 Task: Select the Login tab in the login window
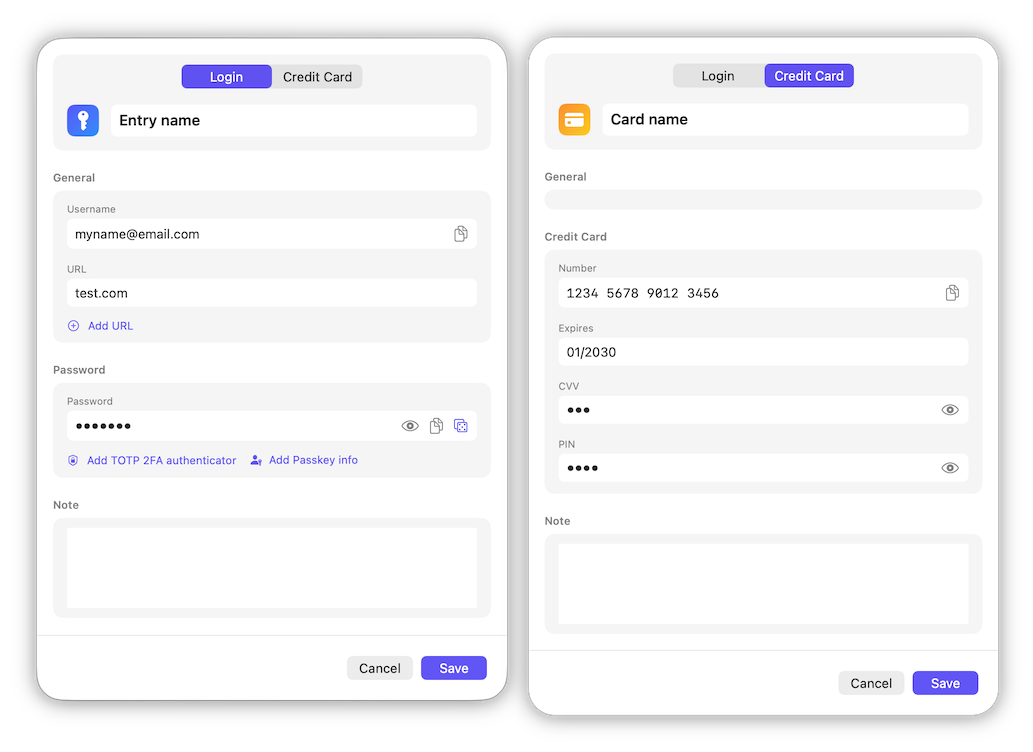pos(227,76)
